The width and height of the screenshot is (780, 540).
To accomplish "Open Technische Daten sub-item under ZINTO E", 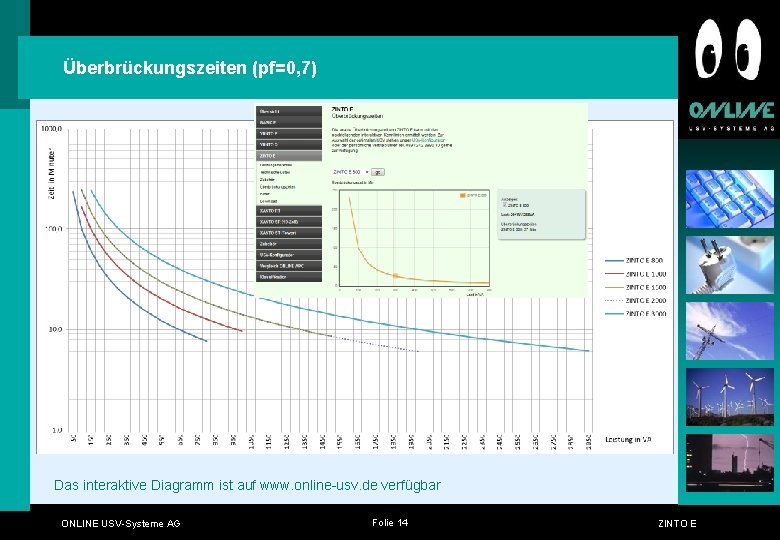I will [275, 172].
